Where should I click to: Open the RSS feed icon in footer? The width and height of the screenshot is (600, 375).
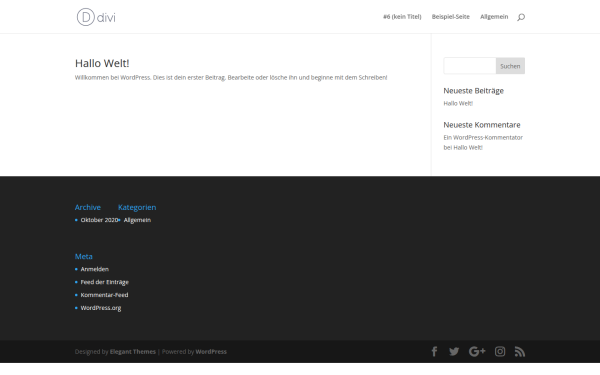[x=520, y=351]
